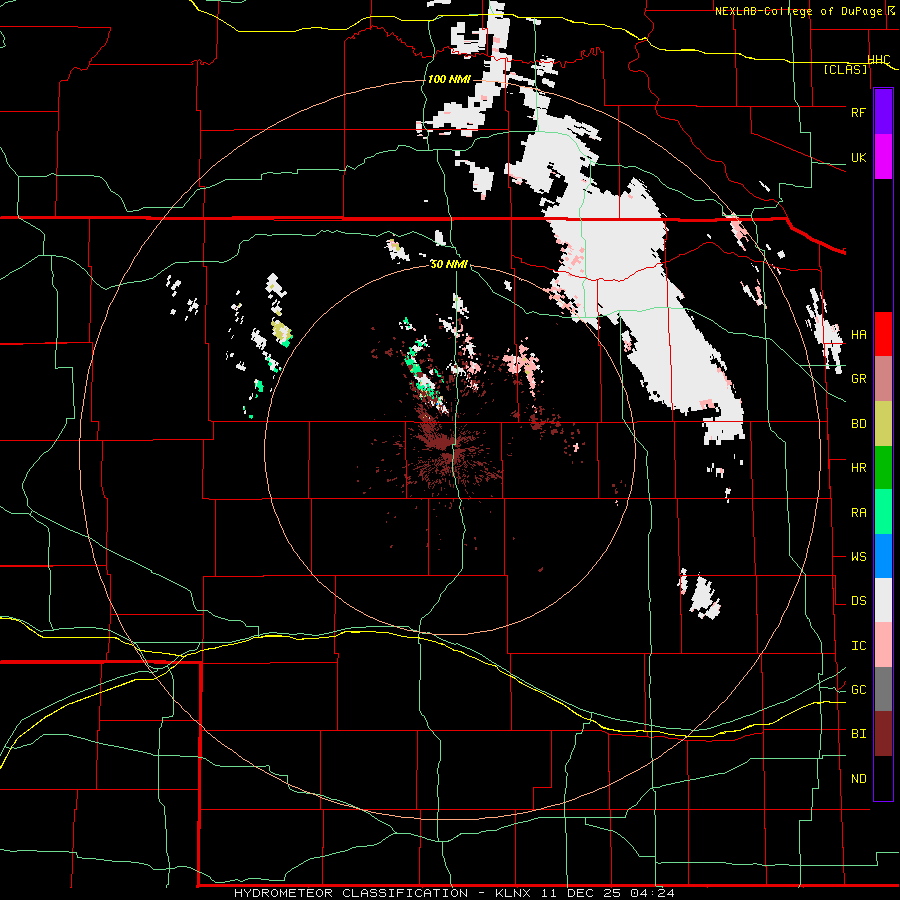The image size is (900, 900).
Task: Click the WS blue legend swatch
Action: pos(883,556)
